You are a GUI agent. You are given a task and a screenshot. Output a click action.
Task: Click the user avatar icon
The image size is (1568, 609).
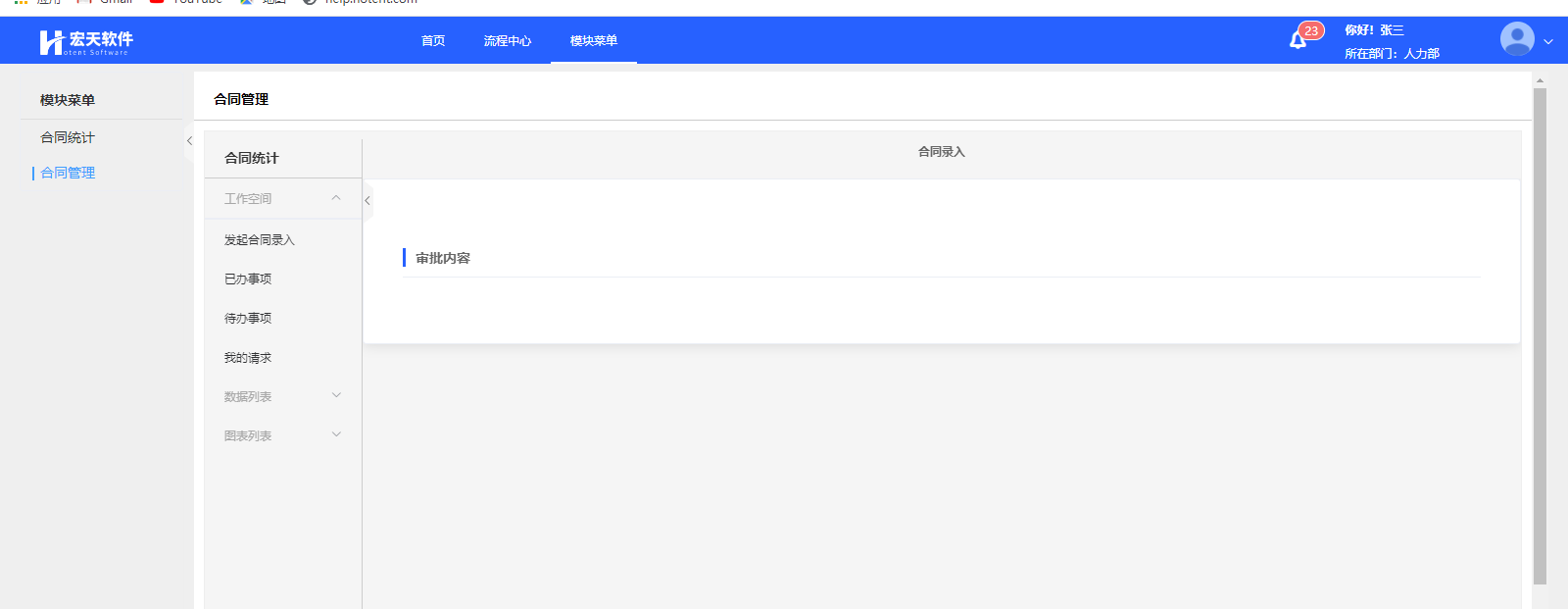pyautogui.click(x=1517, y=39)
